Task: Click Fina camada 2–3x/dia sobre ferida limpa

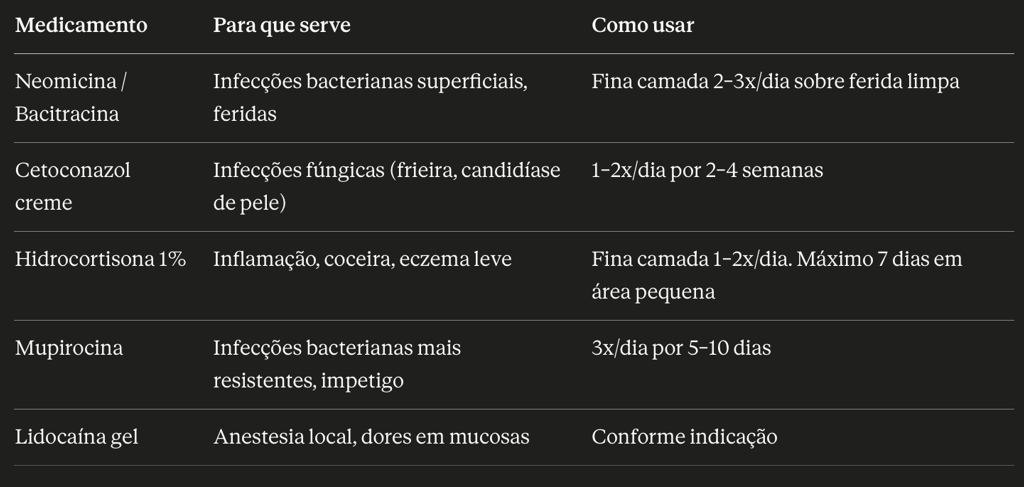Action: point(775,82)
